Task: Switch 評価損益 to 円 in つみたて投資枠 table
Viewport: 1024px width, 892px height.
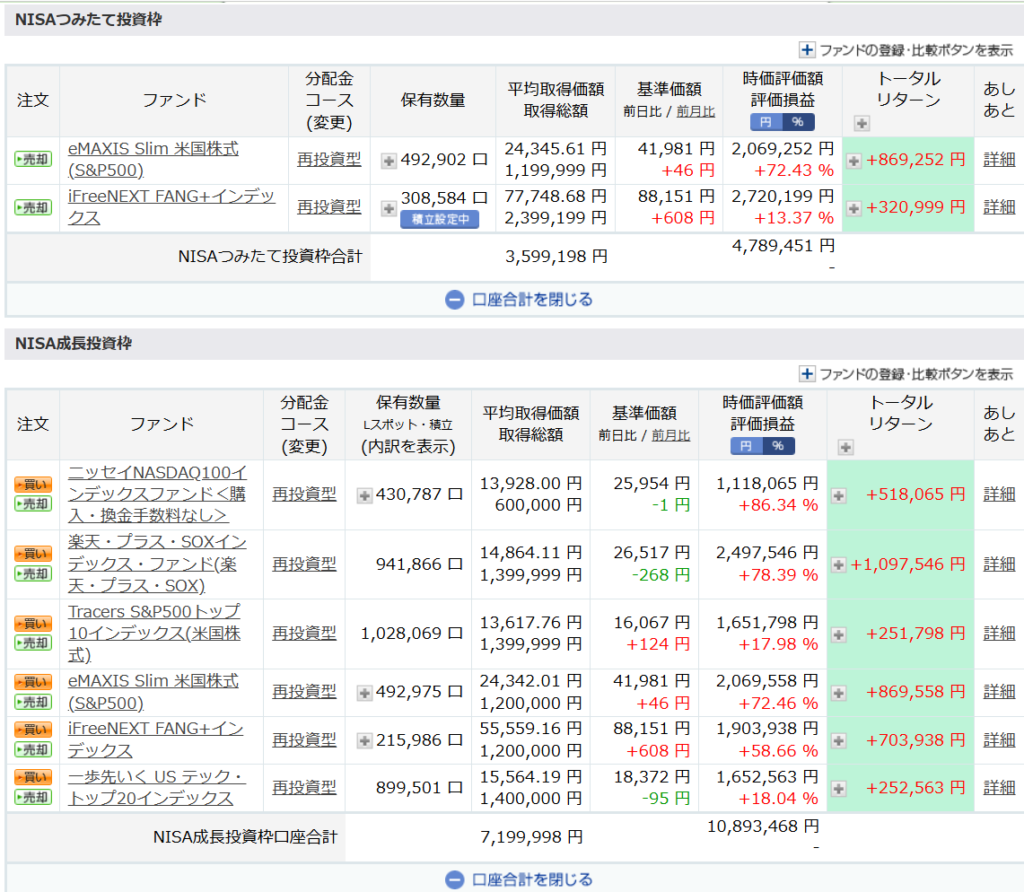Action: tap(766, 122)
